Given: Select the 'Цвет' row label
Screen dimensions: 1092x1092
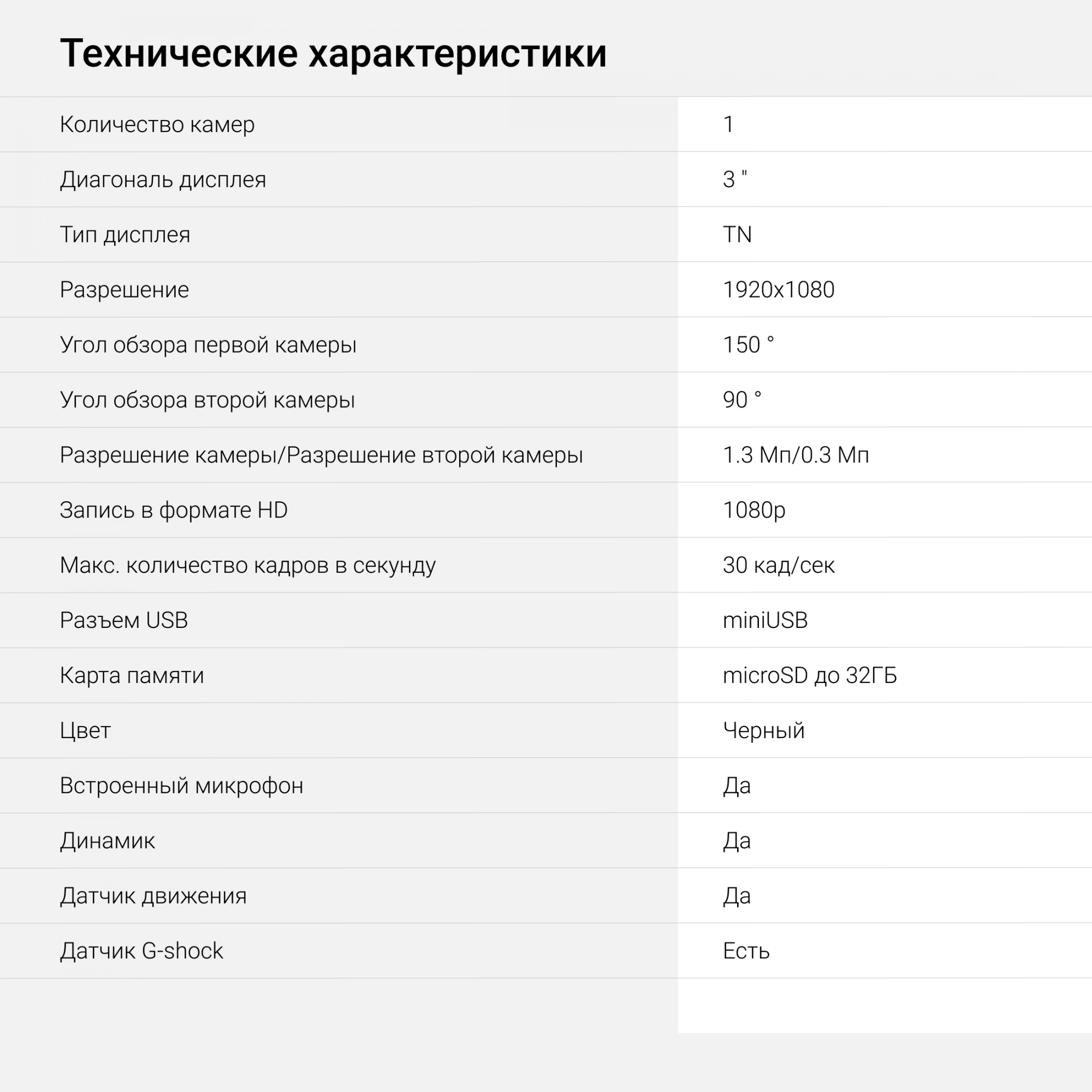Looking at the screenshot, I should tap(85, 731).
